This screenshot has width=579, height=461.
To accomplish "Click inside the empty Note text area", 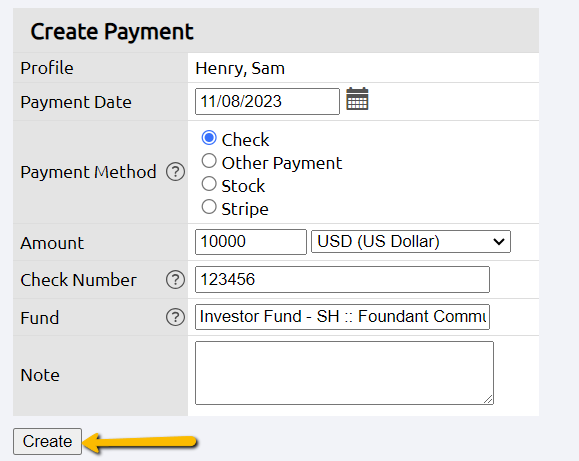I will (x=344, y=373).
